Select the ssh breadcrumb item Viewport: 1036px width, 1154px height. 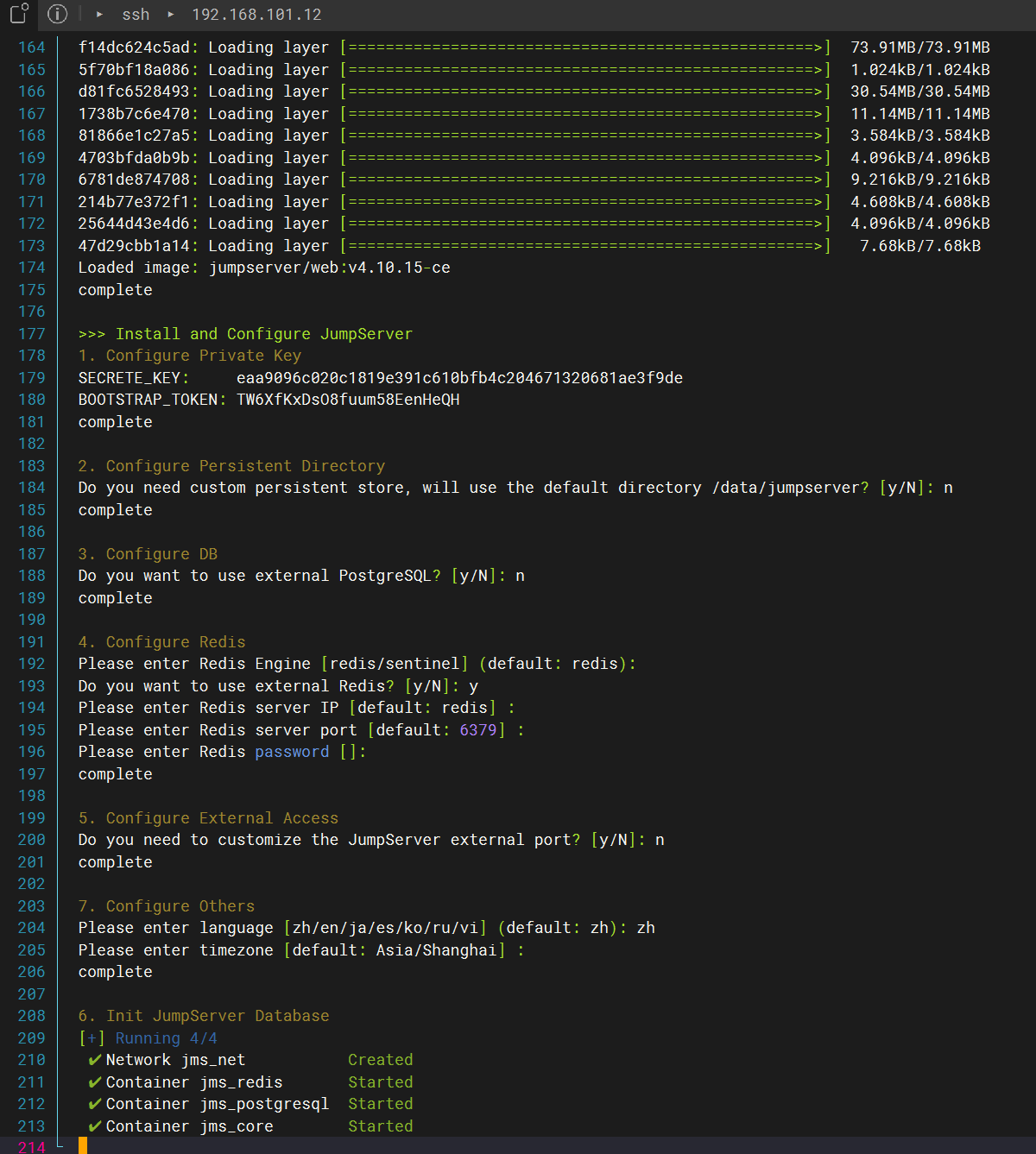pos(136,15)
